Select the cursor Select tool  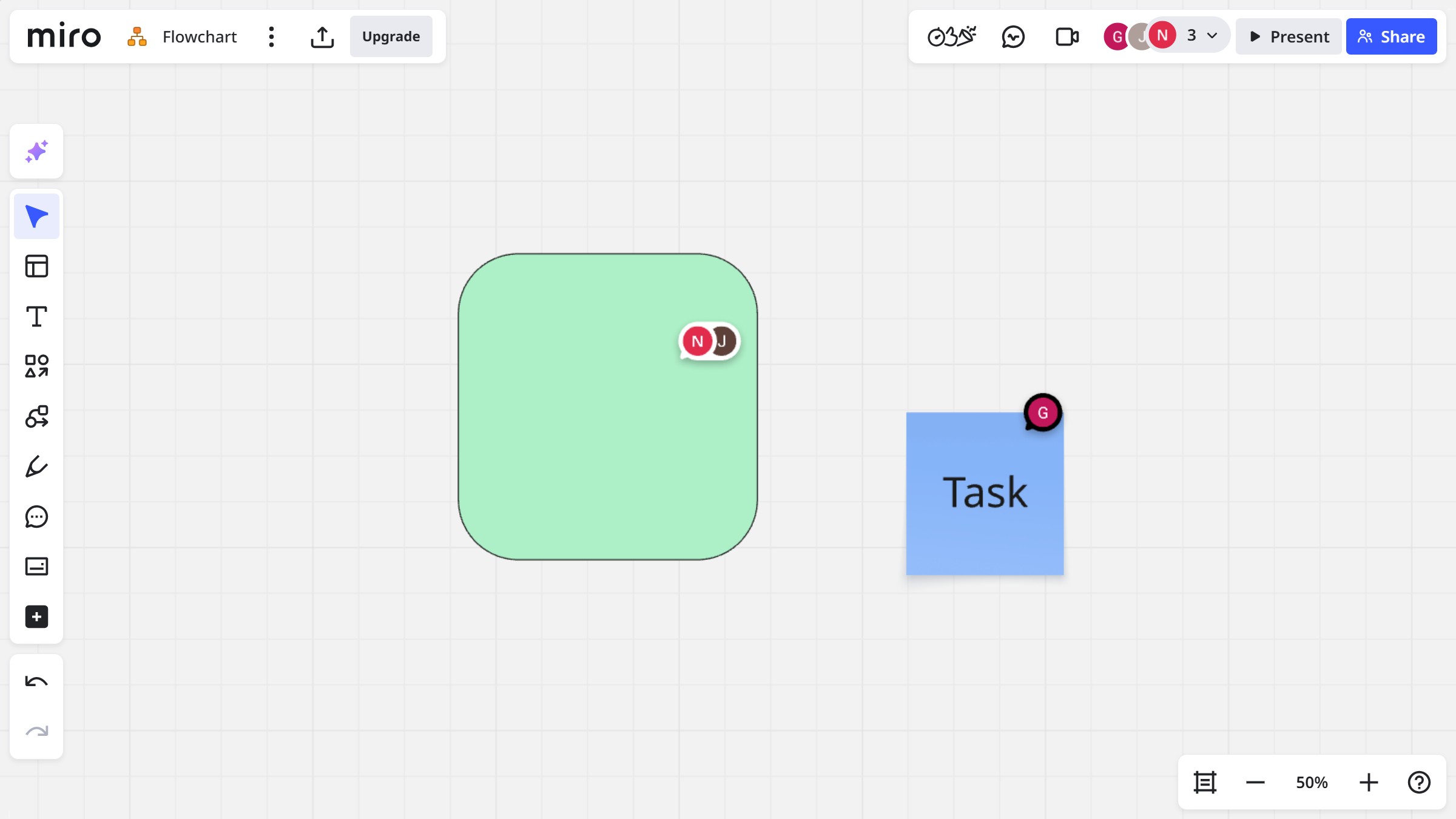point(36,216)
